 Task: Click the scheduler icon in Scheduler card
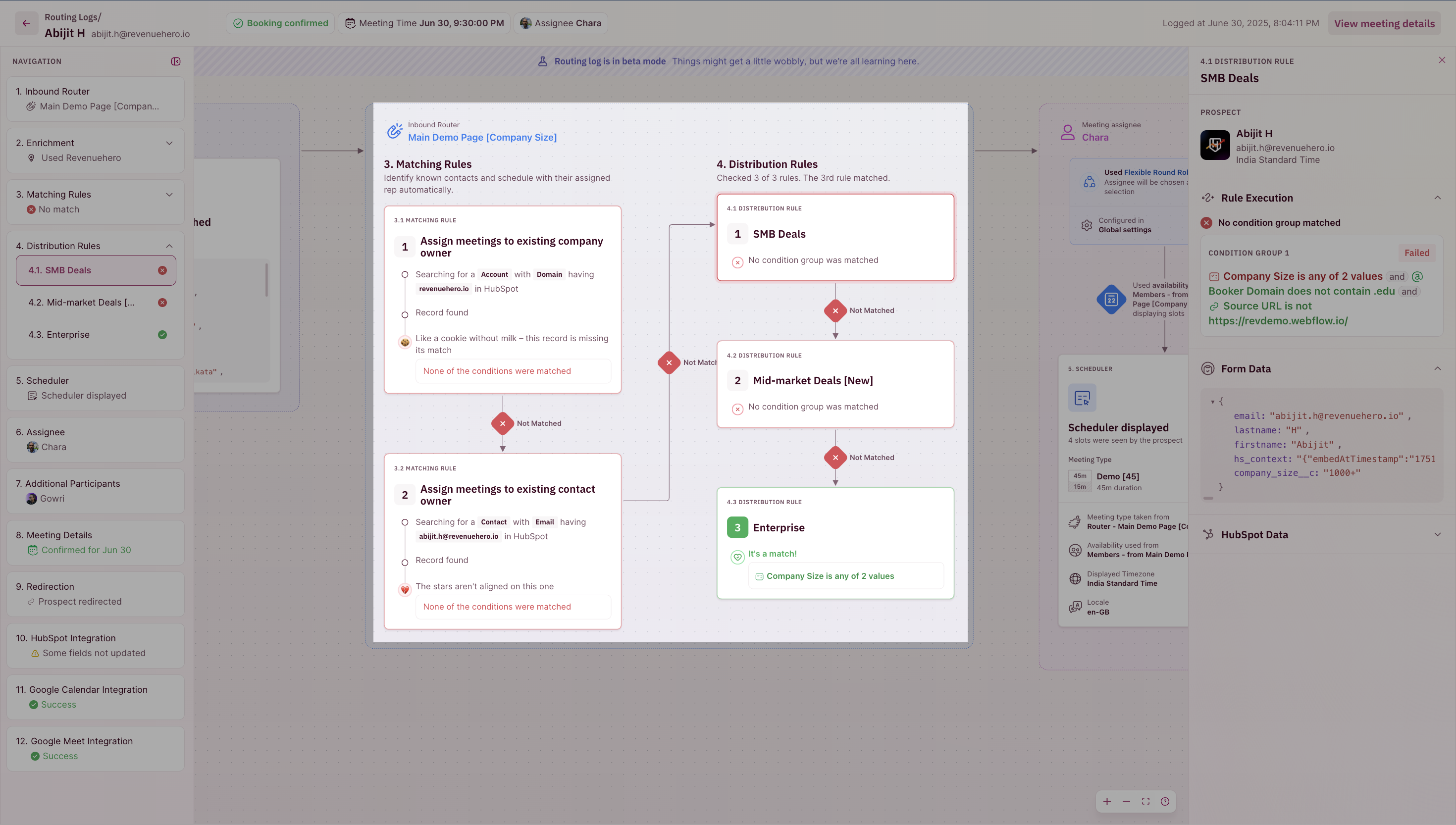[1082, 398]
